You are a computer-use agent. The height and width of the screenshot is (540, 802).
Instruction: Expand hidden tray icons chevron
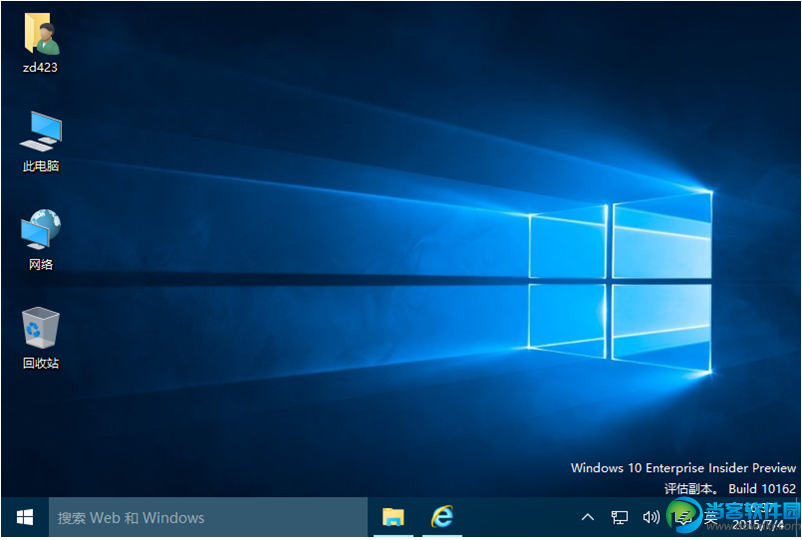[588, 518]
